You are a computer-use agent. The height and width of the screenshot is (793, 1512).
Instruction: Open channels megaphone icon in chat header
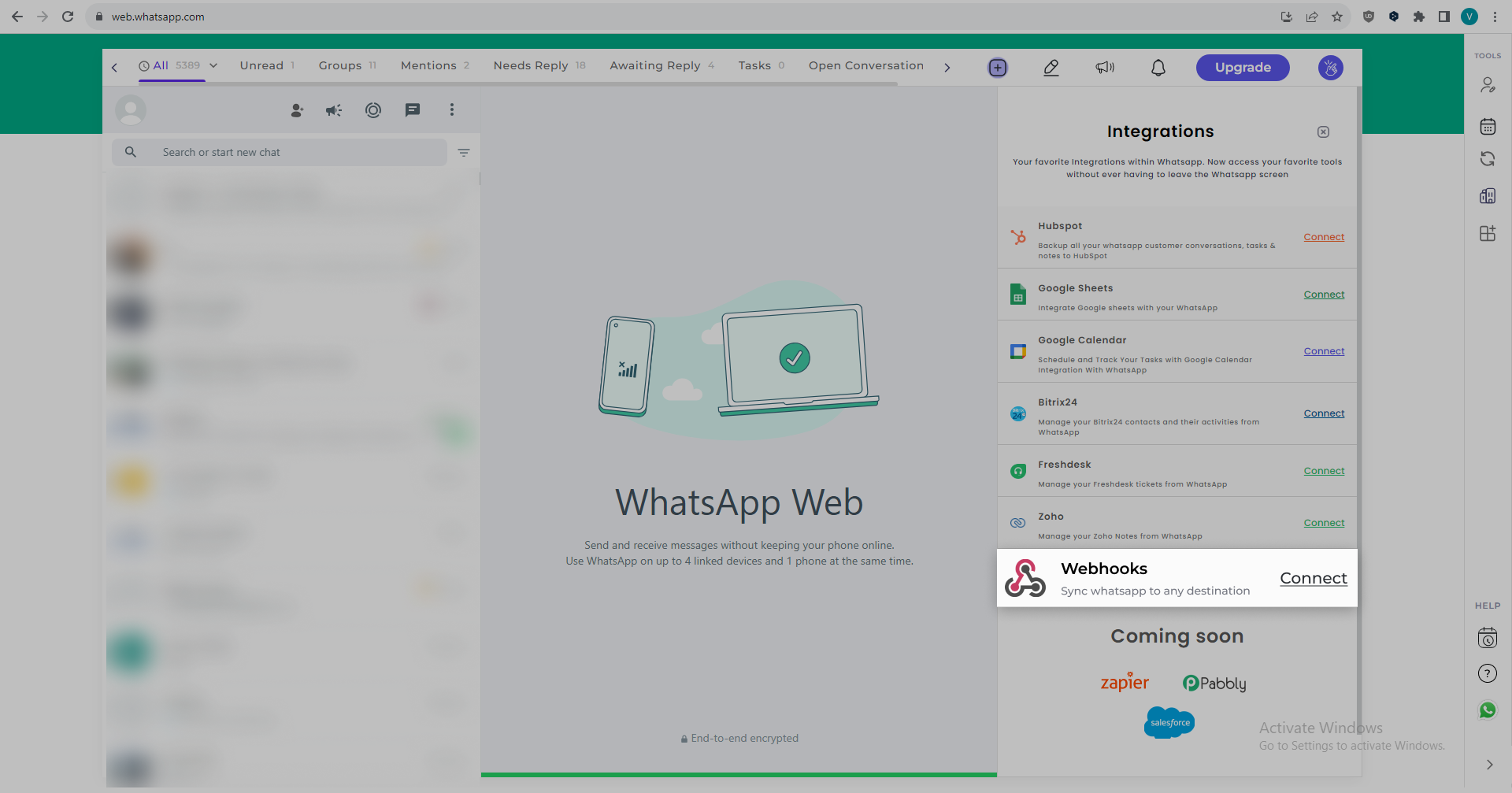334,110
